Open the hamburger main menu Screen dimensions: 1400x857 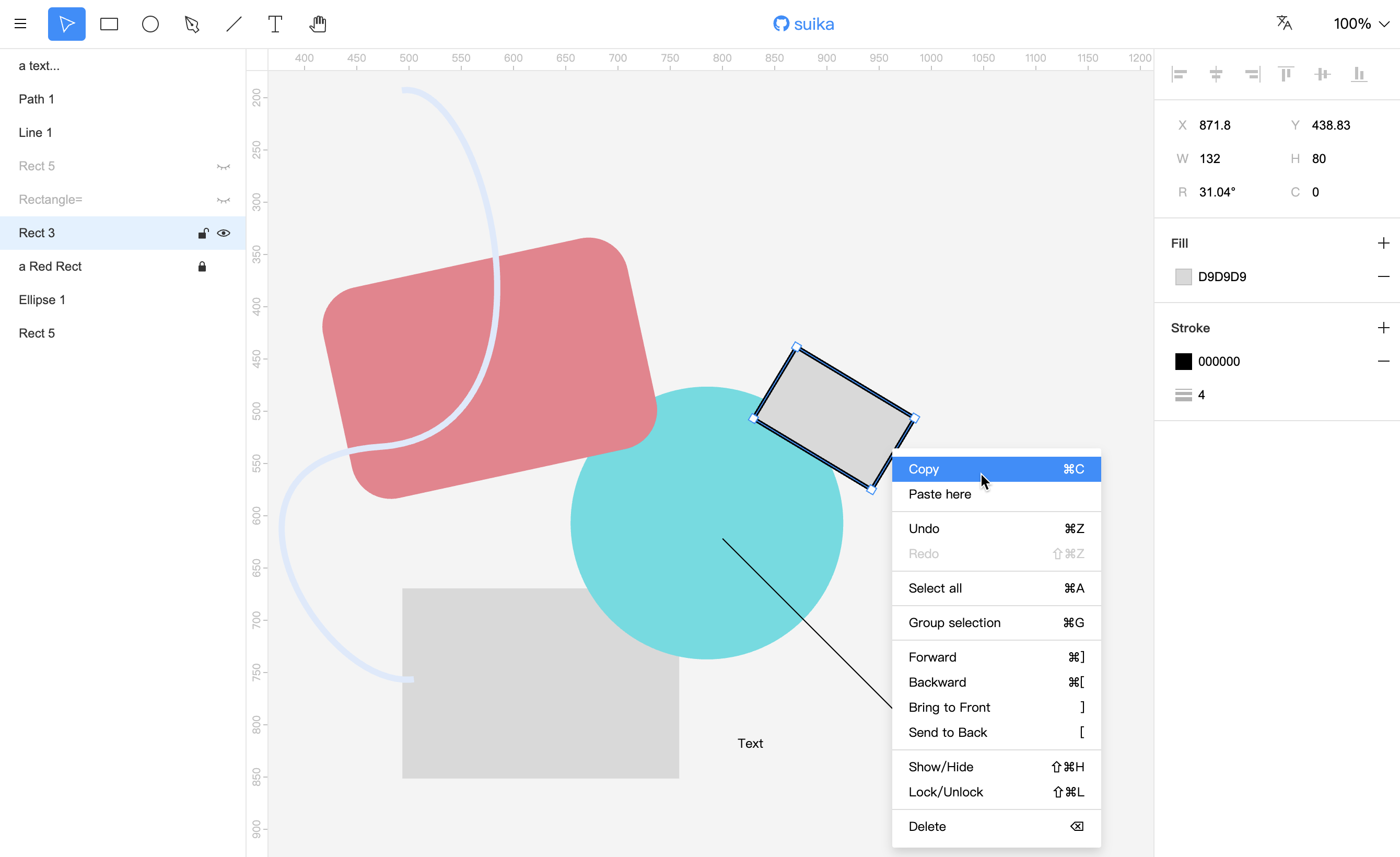[20, 24]
